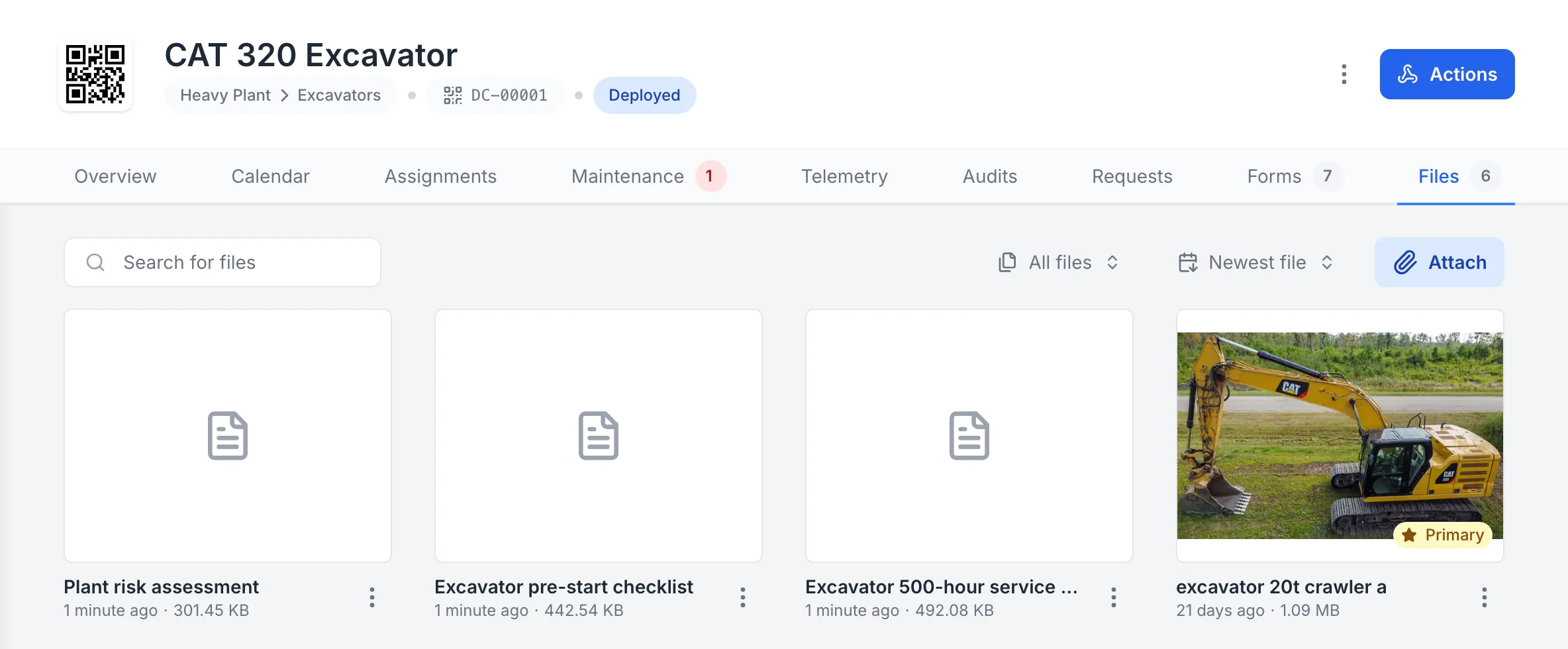Open the header three-dot options menu
This screenshot has height=649, width=1568.
(1344, 74)
